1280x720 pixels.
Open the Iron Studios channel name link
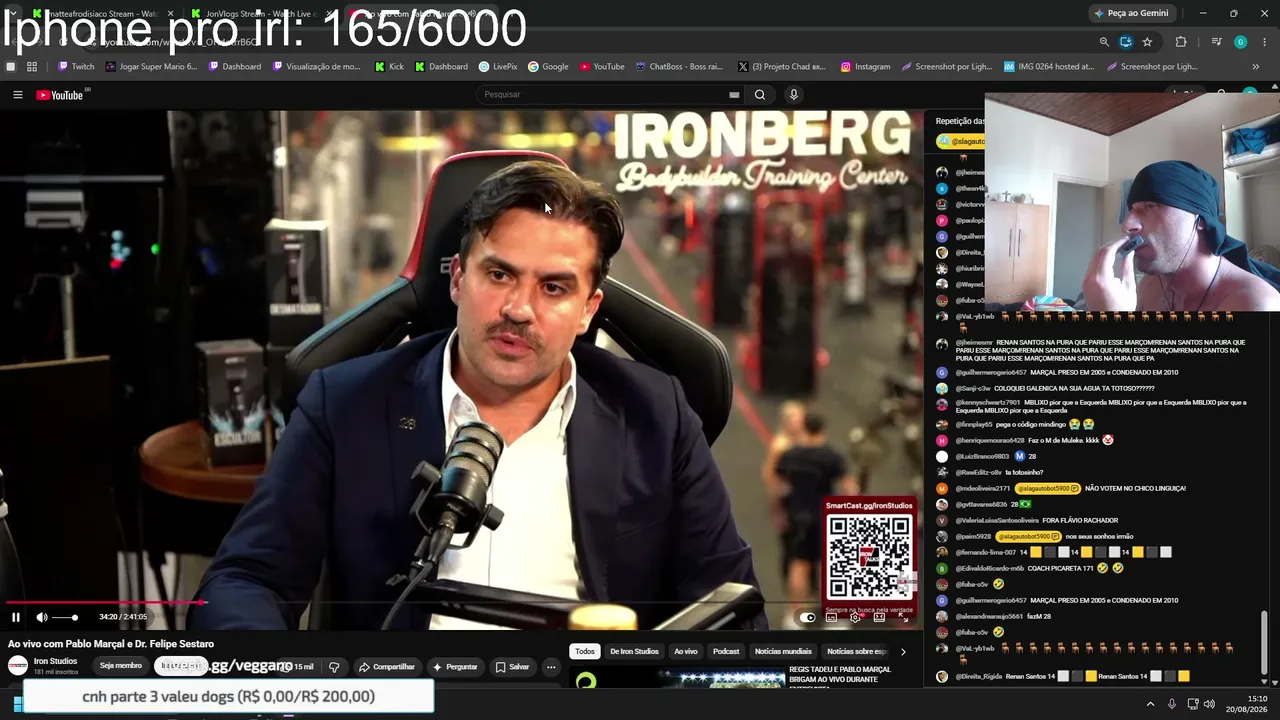(55, 661)
